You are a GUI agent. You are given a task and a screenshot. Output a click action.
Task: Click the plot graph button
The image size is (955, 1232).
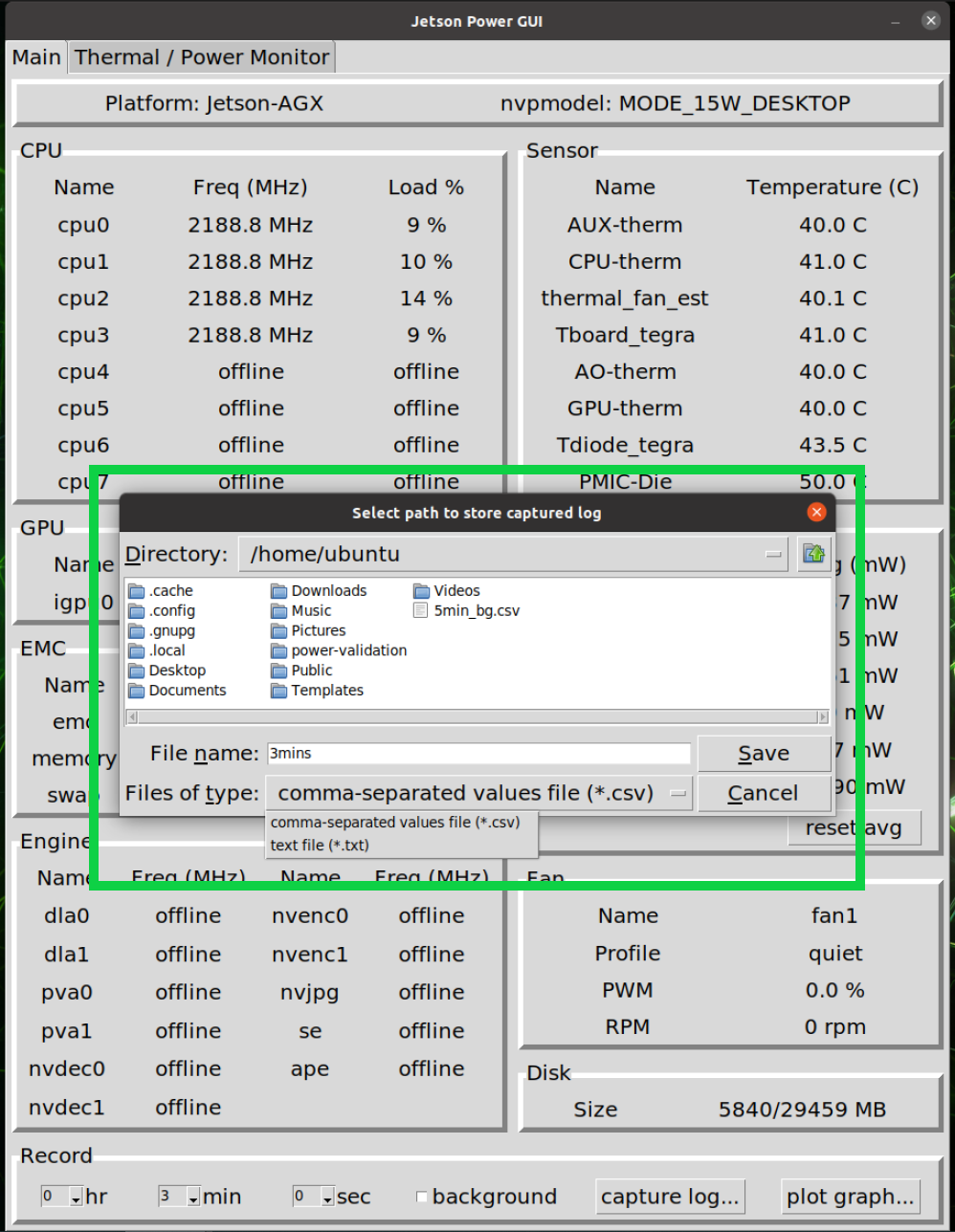850,1196
